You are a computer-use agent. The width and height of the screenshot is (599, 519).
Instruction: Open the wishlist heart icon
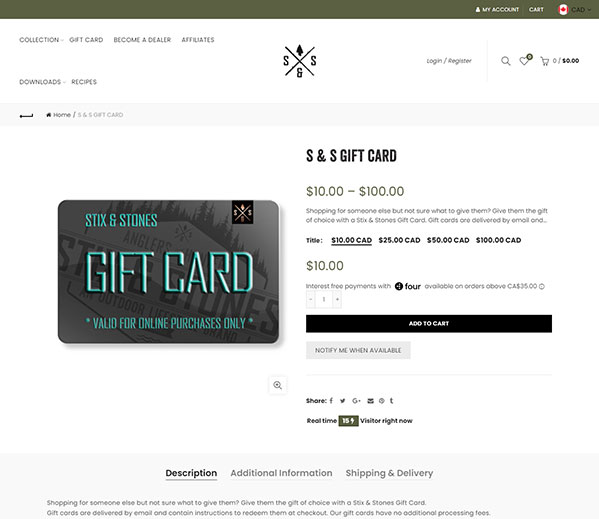524,61
